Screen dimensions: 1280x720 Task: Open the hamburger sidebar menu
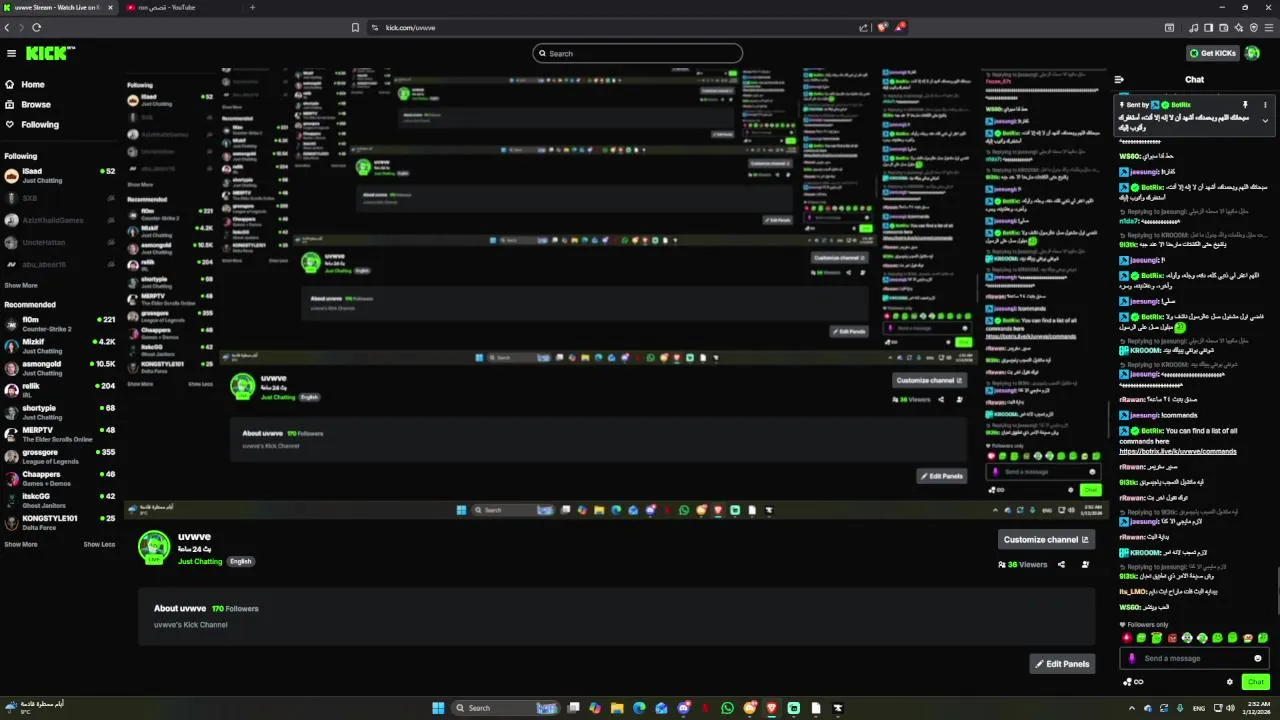tap(11, 53)
